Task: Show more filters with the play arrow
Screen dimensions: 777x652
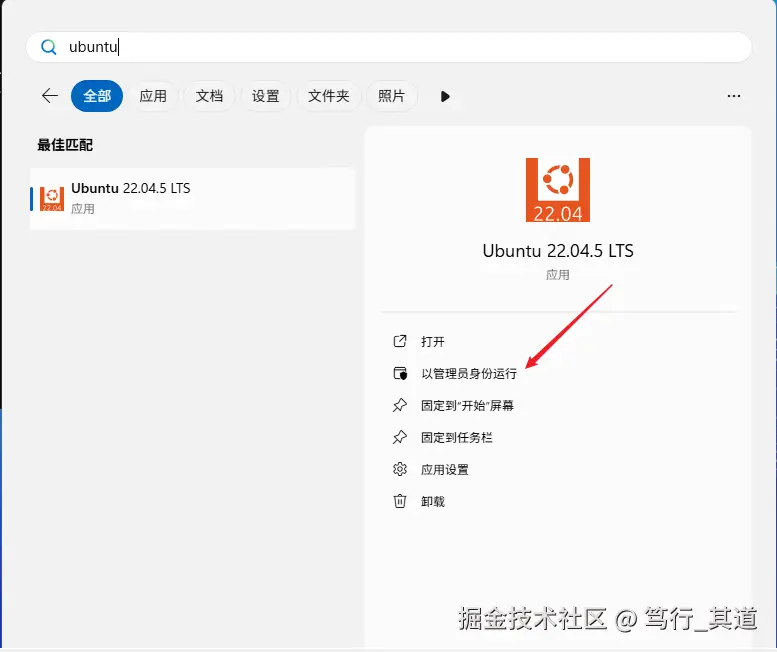Action: (x=445, y=96)
